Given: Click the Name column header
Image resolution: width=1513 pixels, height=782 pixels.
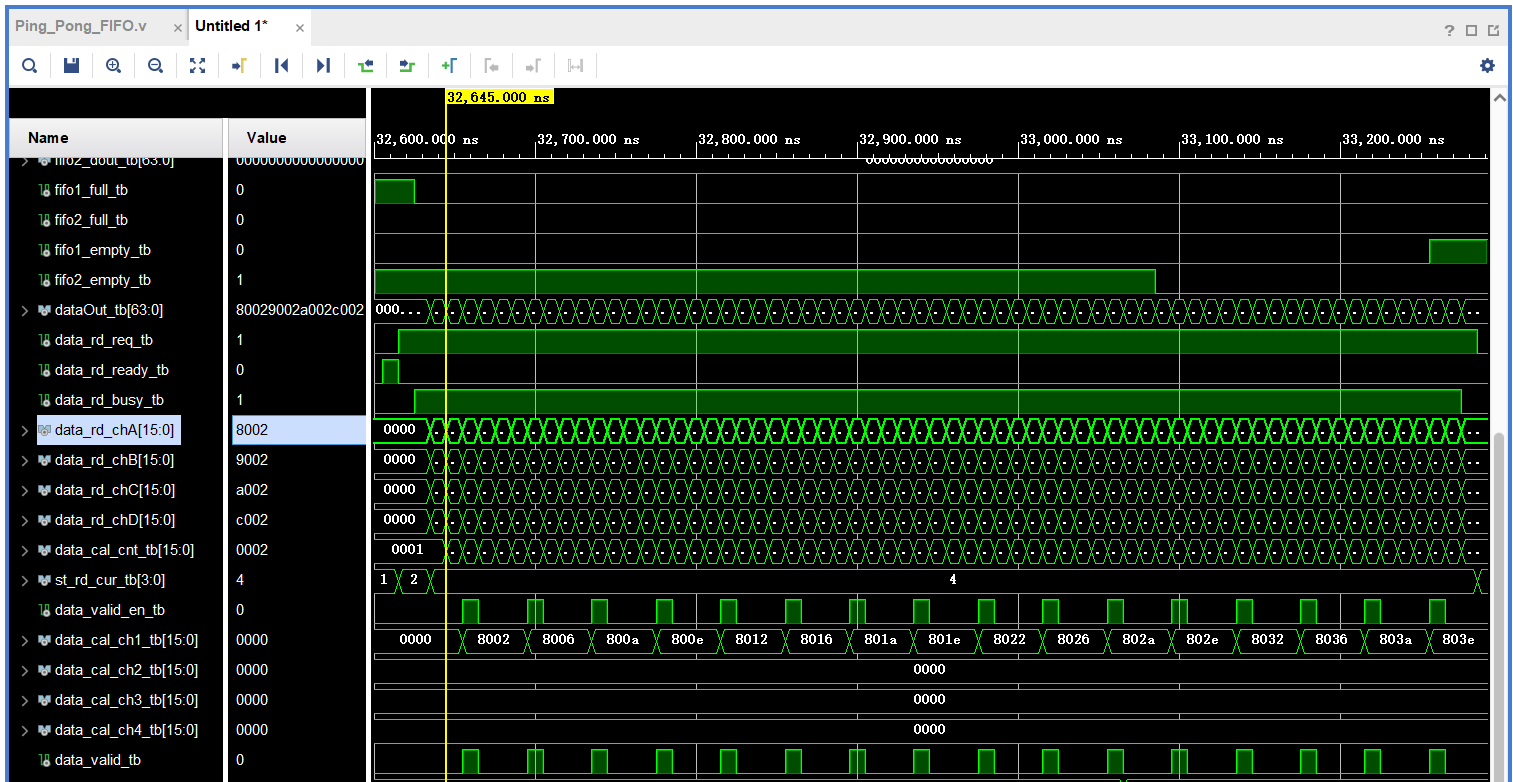Looking at the screenshot, I should coord(115,138).
